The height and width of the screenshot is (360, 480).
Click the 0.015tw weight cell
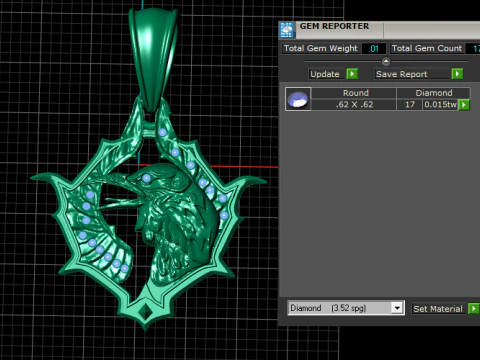(x=440, y=105)
